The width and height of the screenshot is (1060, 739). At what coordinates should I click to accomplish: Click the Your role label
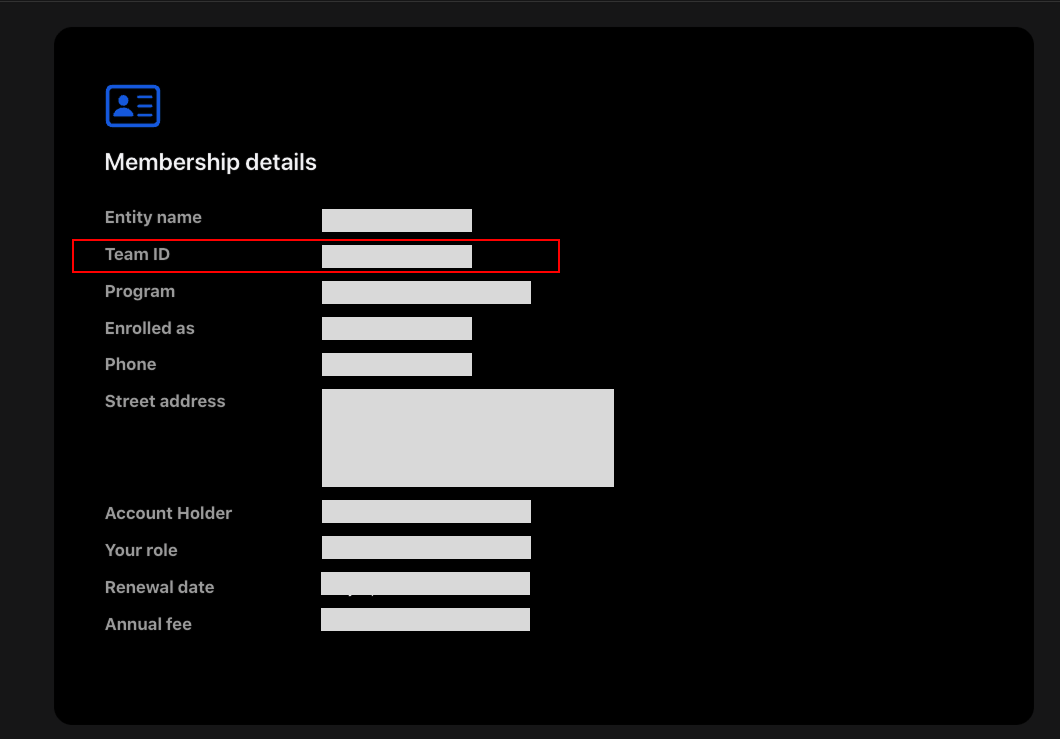pos(141,551)
